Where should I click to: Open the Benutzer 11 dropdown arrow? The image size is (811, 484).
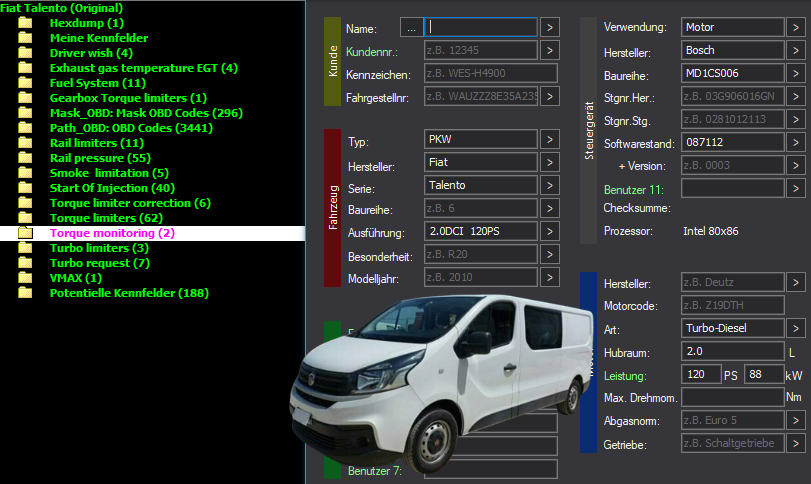pos(796,188)
